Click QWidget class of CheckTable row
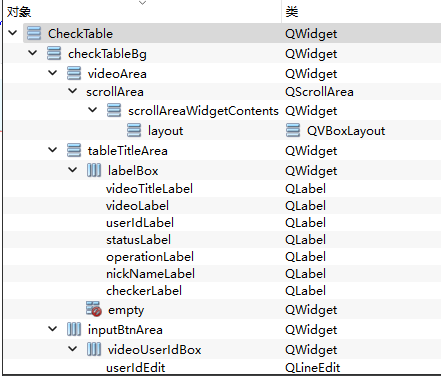Screen dimensions: 441x376 point(311,34)
